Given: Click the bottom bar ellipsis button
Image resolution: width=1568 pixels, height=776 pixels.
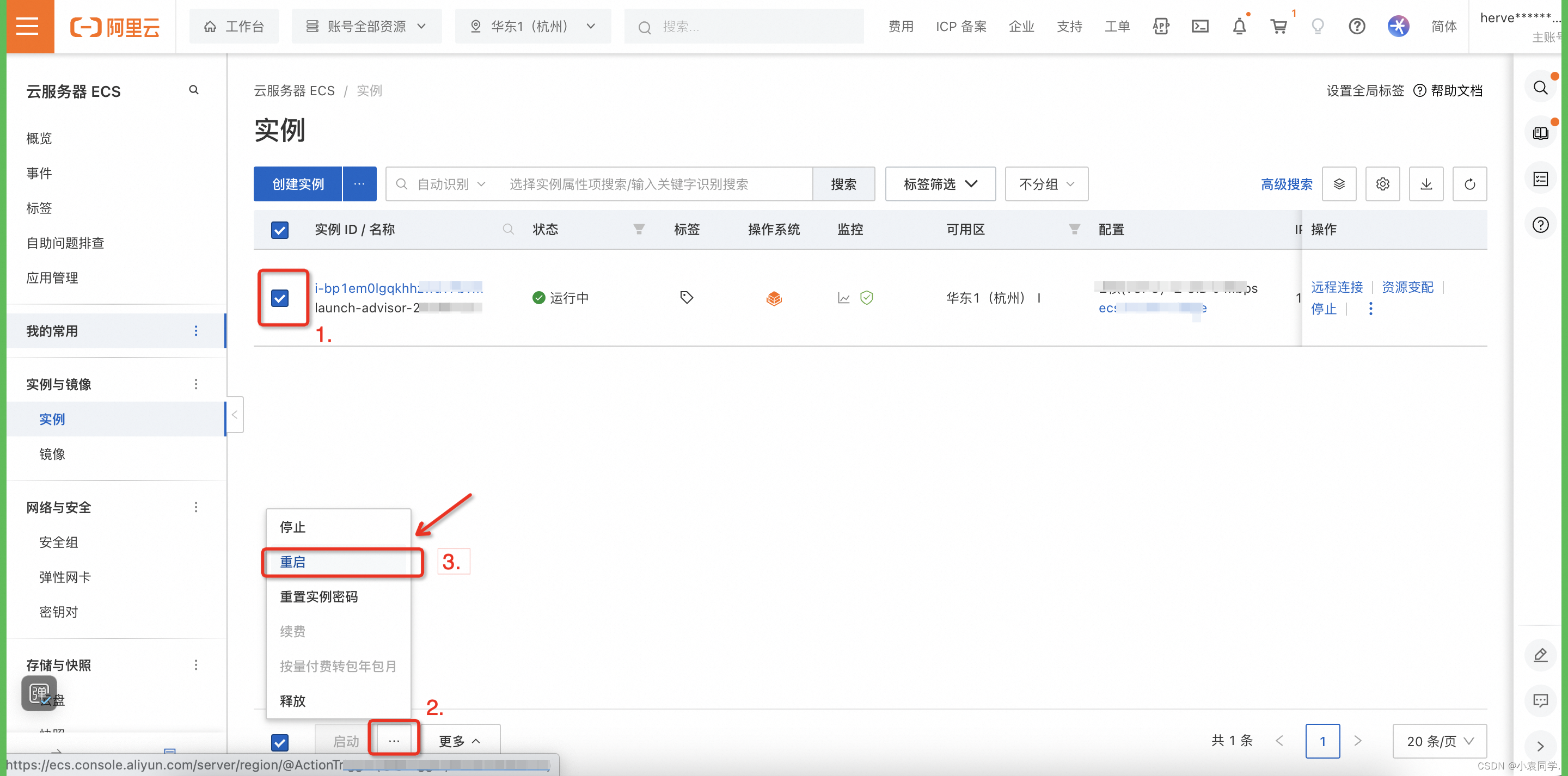Looking at the screenshot, I should pyautogui.click(x=394, y=741).
